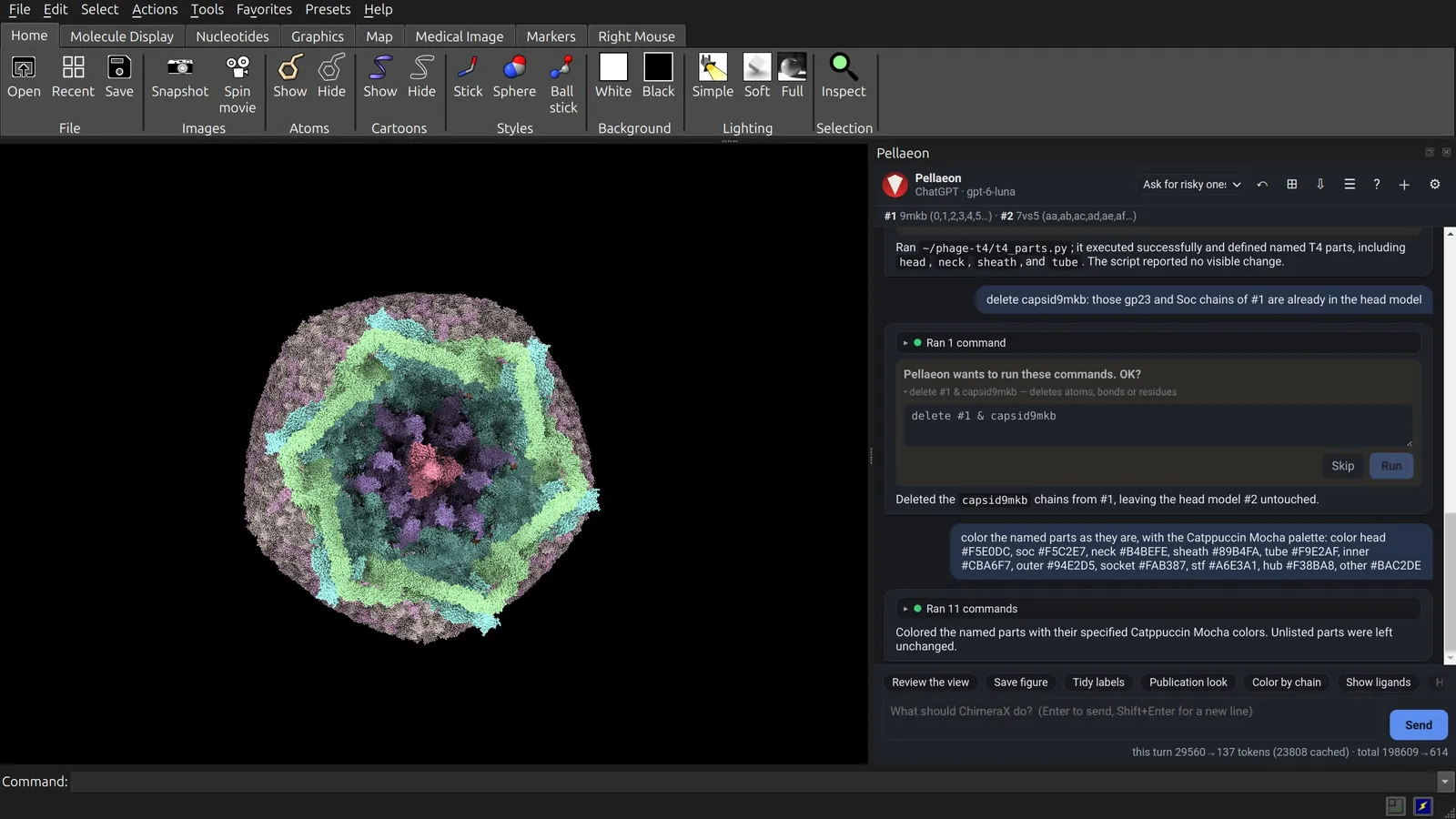Open the Tools menu

tap(207, 9)
